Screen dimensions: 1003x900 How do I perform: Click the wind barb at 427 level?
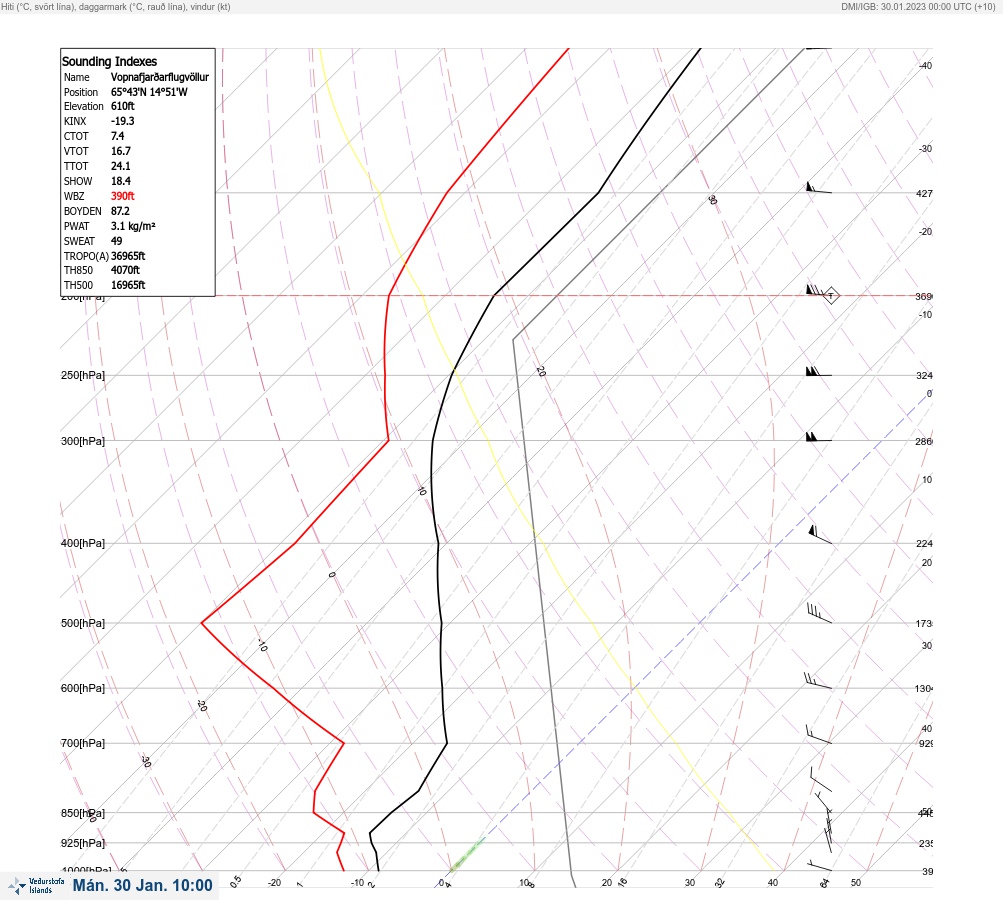(818, 188)
